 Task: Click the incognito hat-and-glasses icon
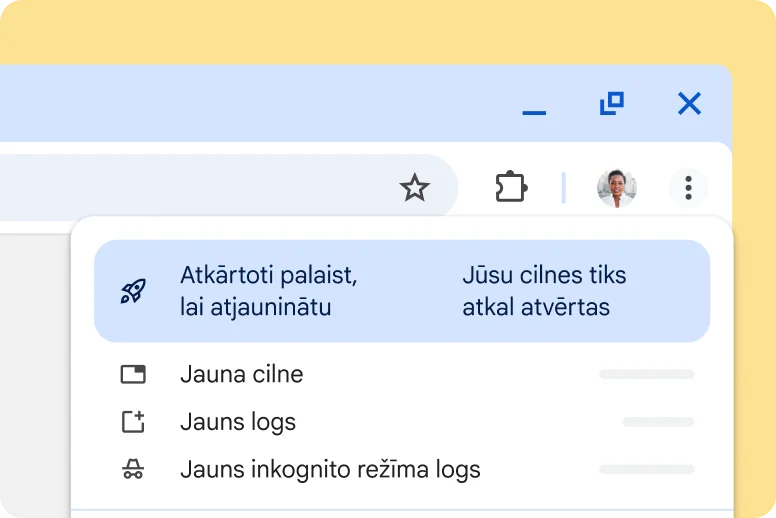click(x=133, y=469)
